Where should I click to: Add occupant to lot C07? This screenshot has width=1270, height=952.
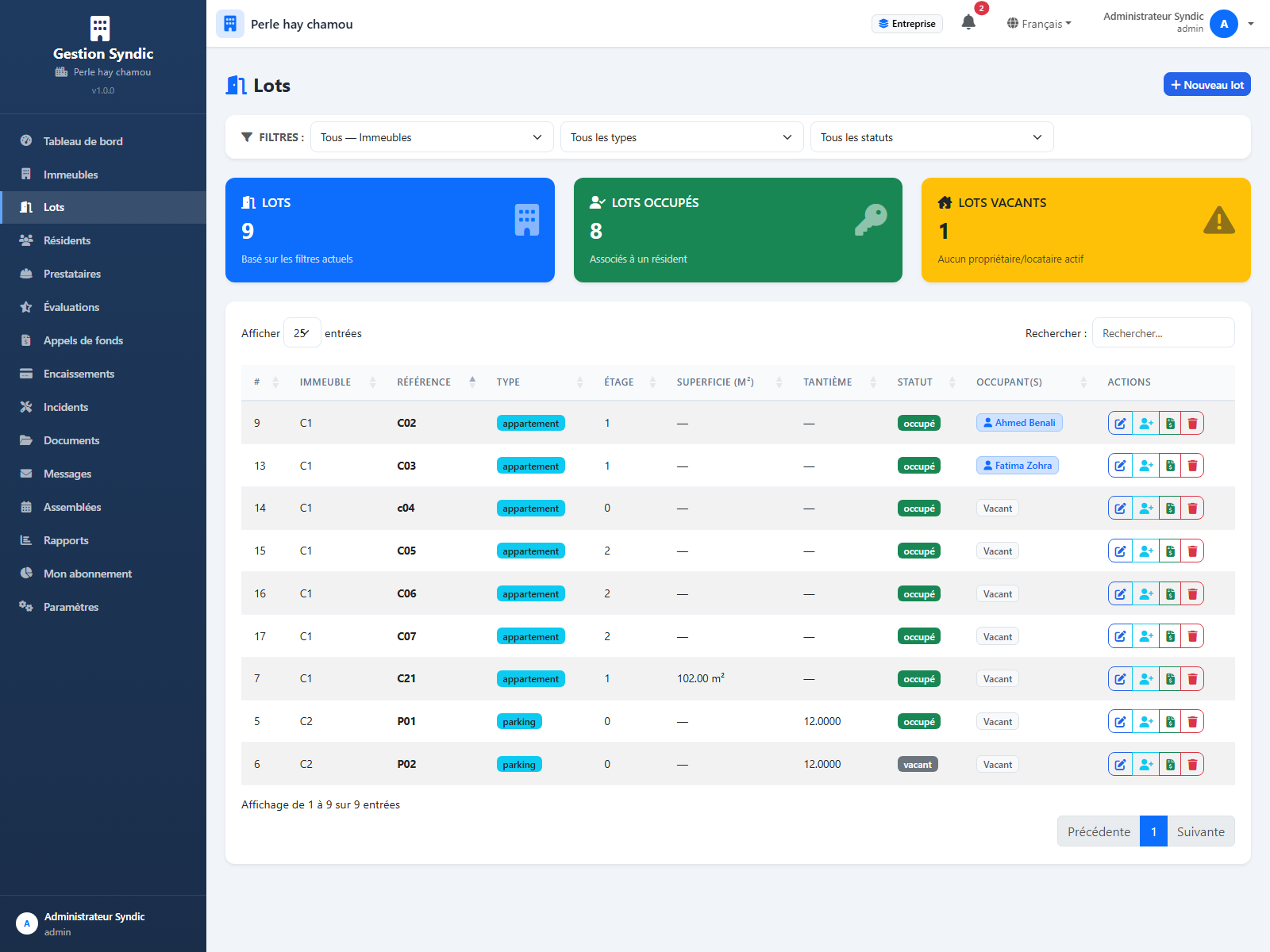(1145, 636)
